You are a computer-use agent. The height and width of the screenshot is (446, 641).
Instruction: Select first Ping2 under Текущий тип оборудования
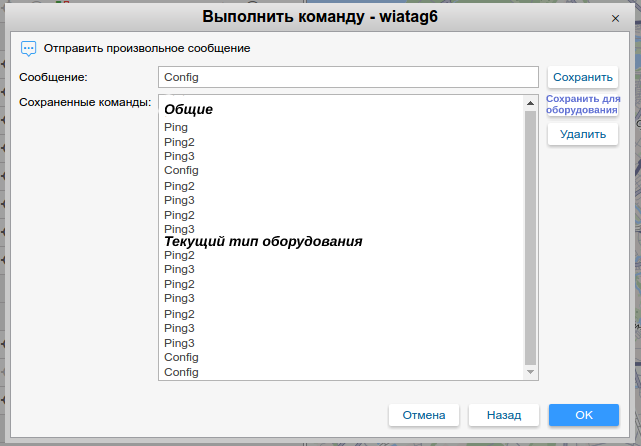[x=179, y=255]
